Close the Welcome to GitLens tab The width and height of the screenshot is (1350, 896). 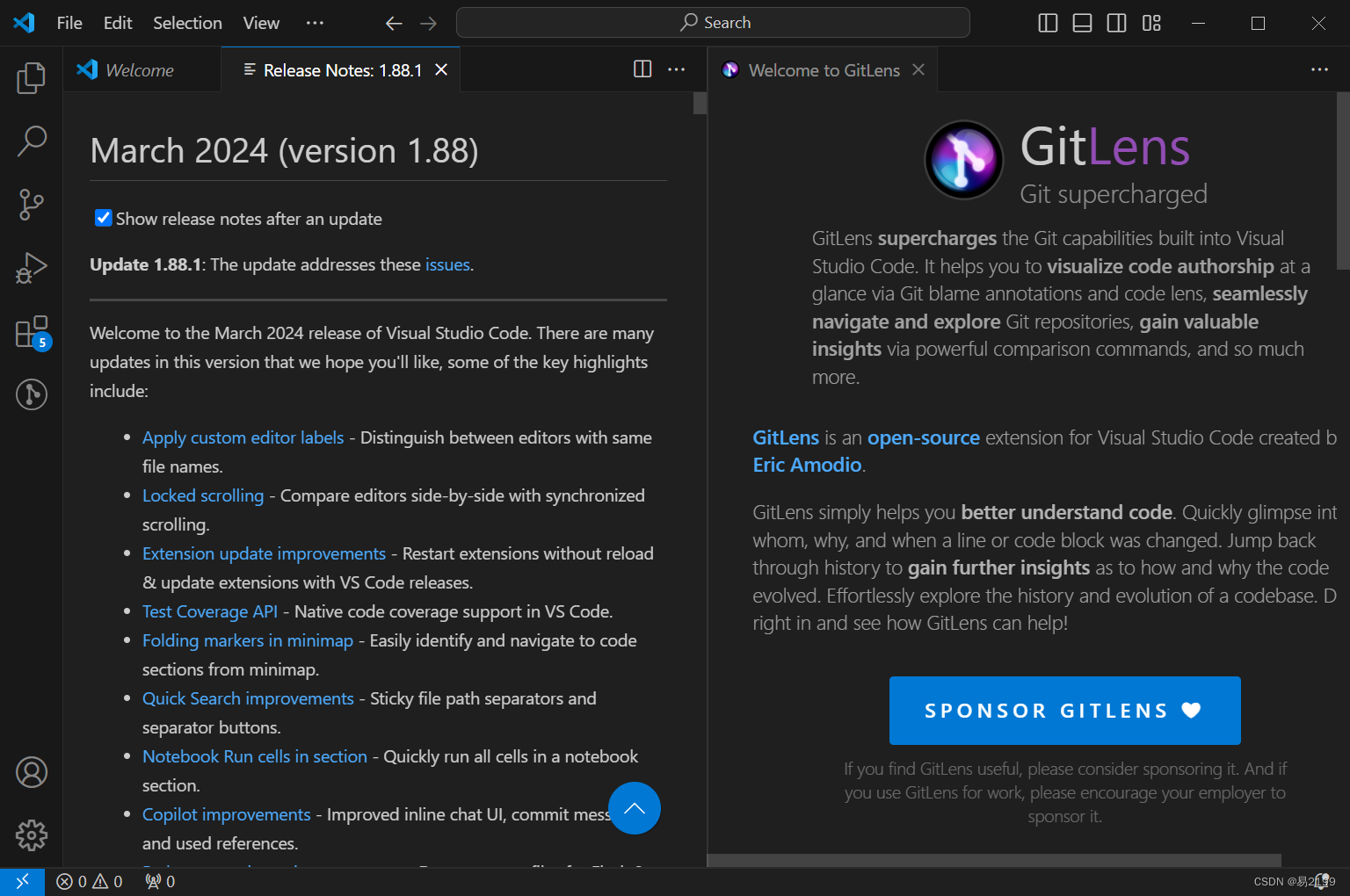pos(918,69)
